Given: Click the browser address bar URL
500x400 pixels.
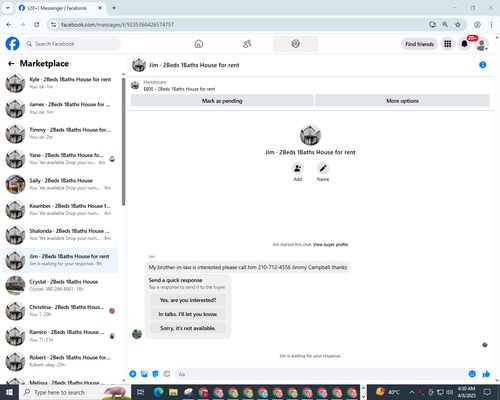Looking at the screenshot, I should click(117, 25).
